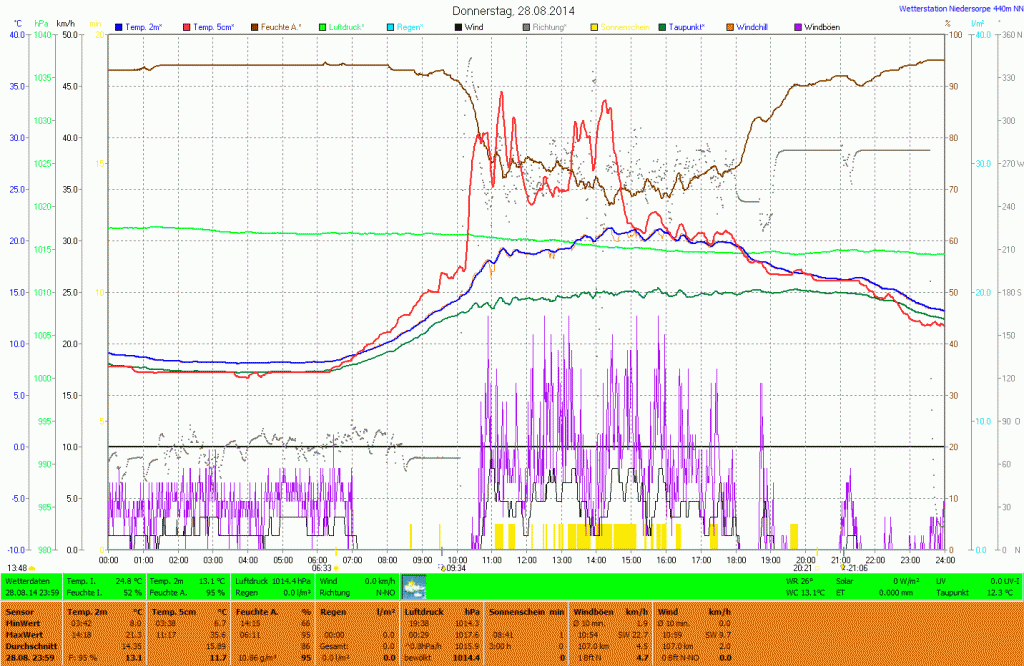This screenshot has width=1024, height=666.
Task: Click the 12:00 time axis label
Action: point(527,560)
